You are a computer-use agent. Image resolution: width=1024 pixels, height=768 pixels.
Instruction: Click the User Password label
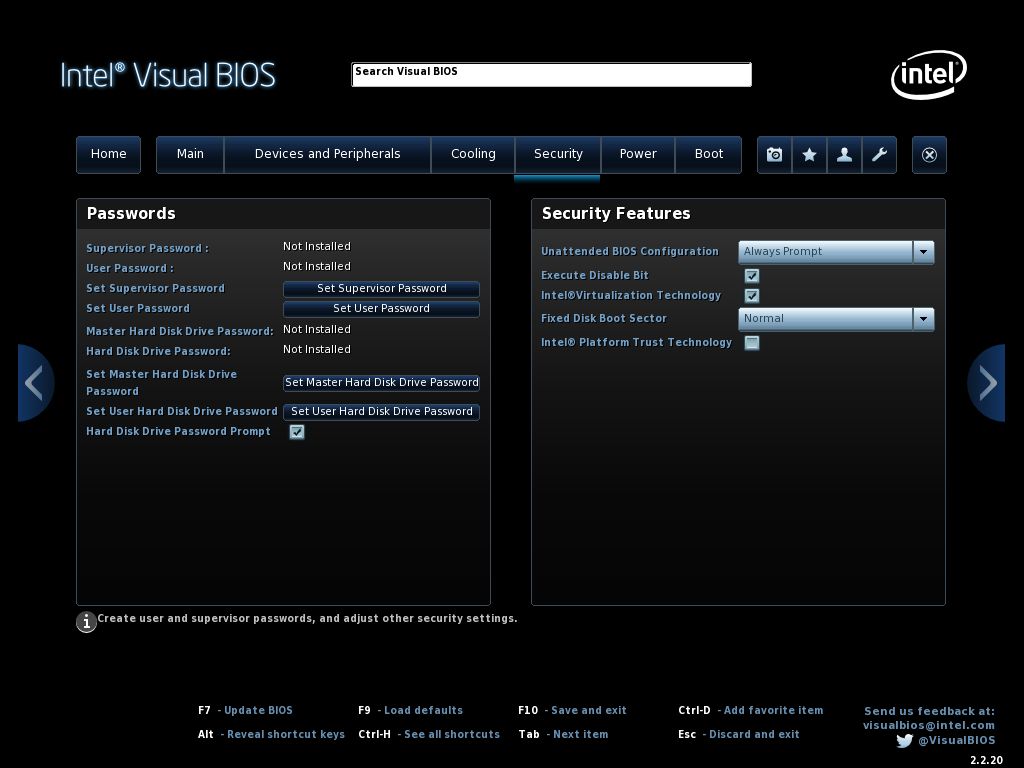[130, 268]
